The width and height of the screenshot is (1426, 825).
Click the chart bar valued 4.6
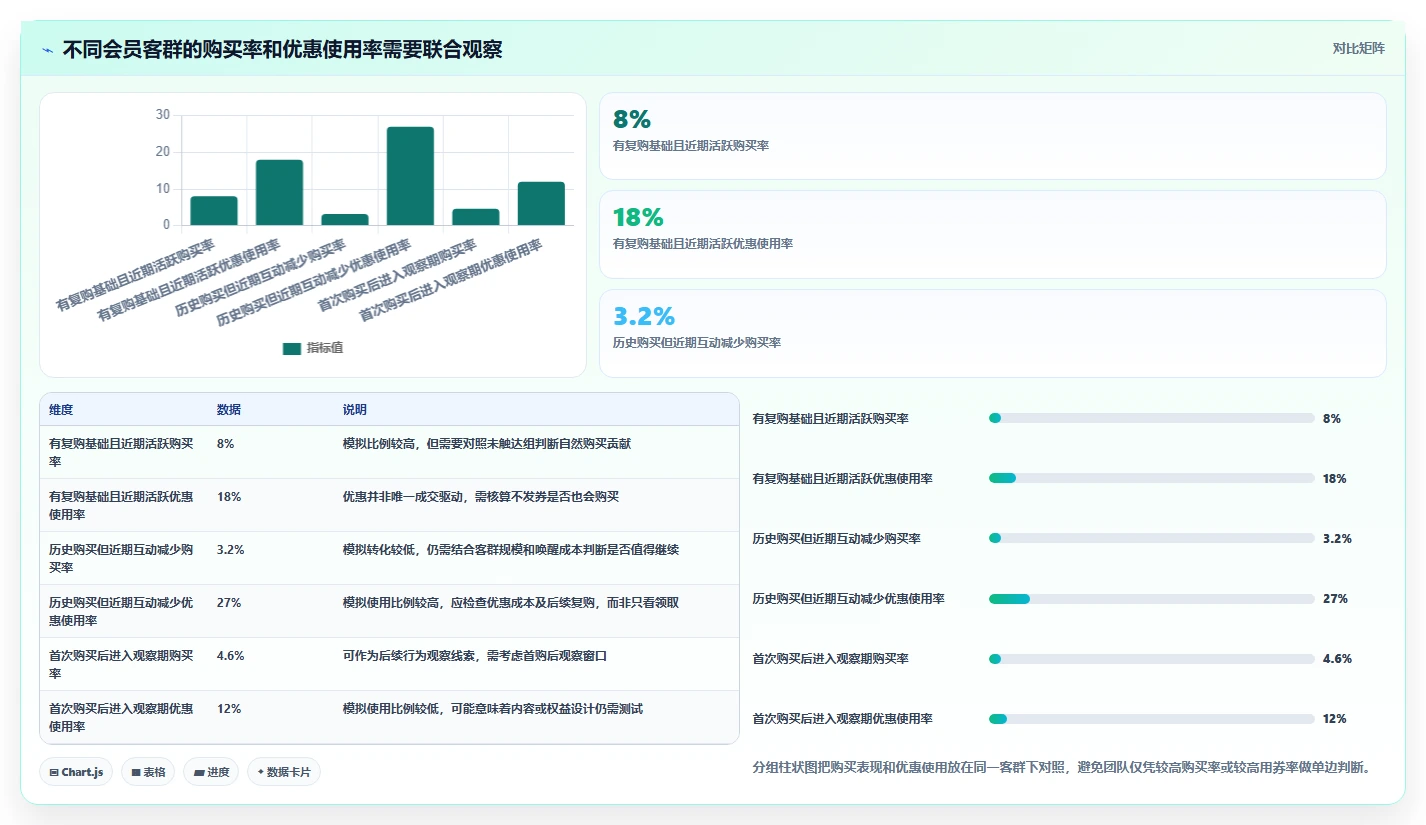pyautogui.click(x=476, y=217)
